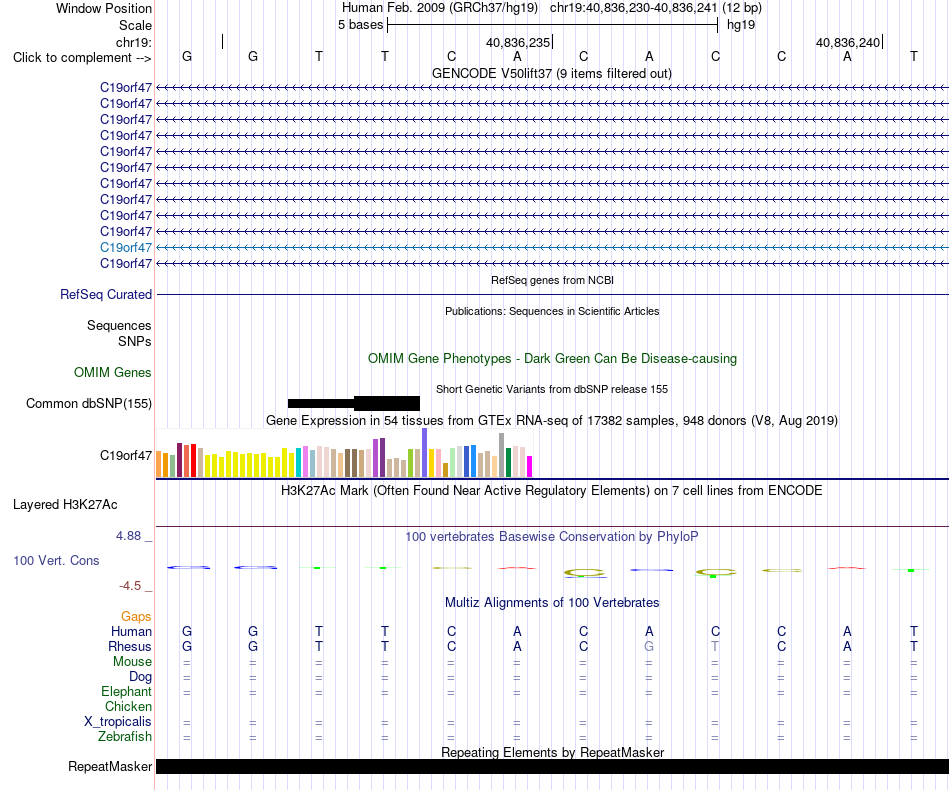The height and width of the screenshot is (790, 950).
Task: Open 'OMIM Gene Phenotypes - Dark Green Can Be Disease-causing'
Action: click(x=552, y=358)
